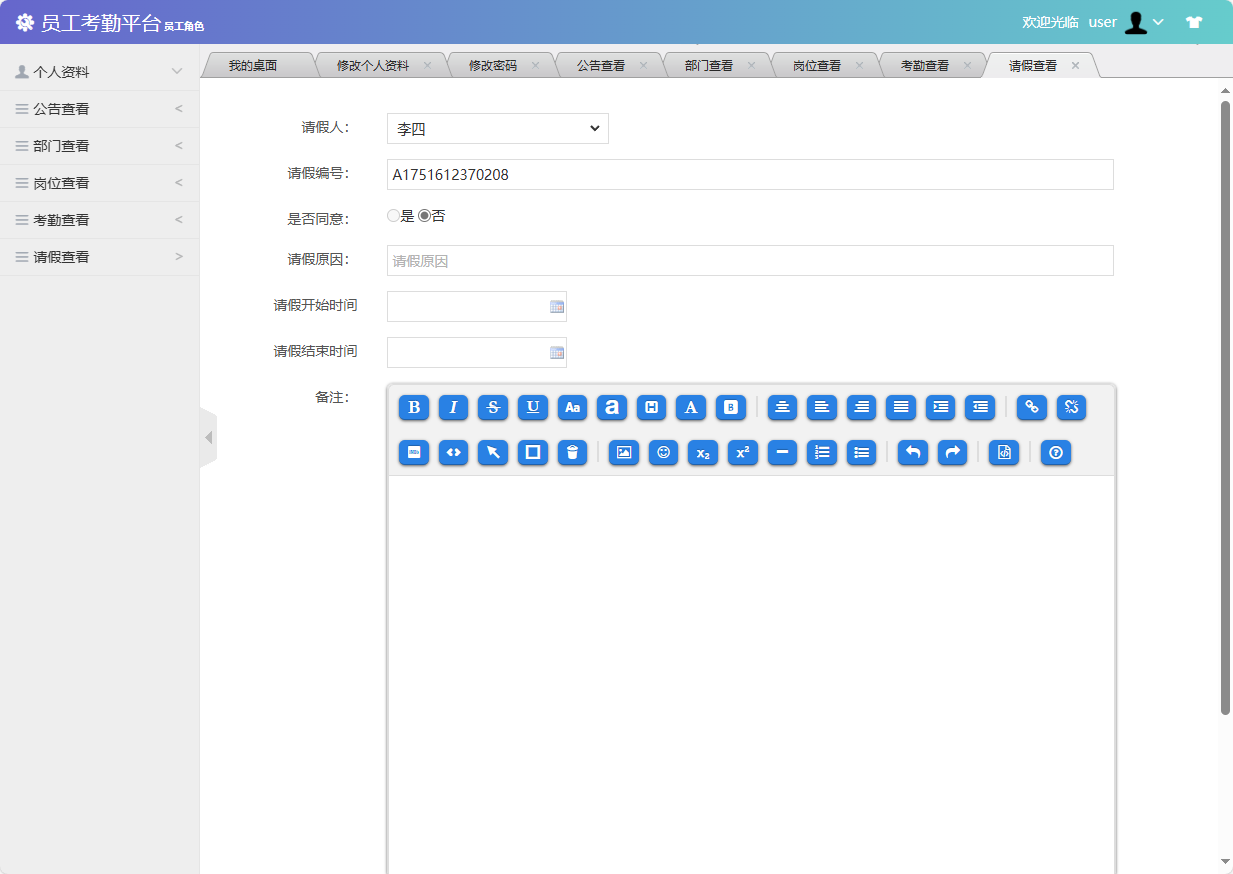1233x874 pixels.
Task: Open the 请假人 dropdown
Action: [x=497, y=128]
